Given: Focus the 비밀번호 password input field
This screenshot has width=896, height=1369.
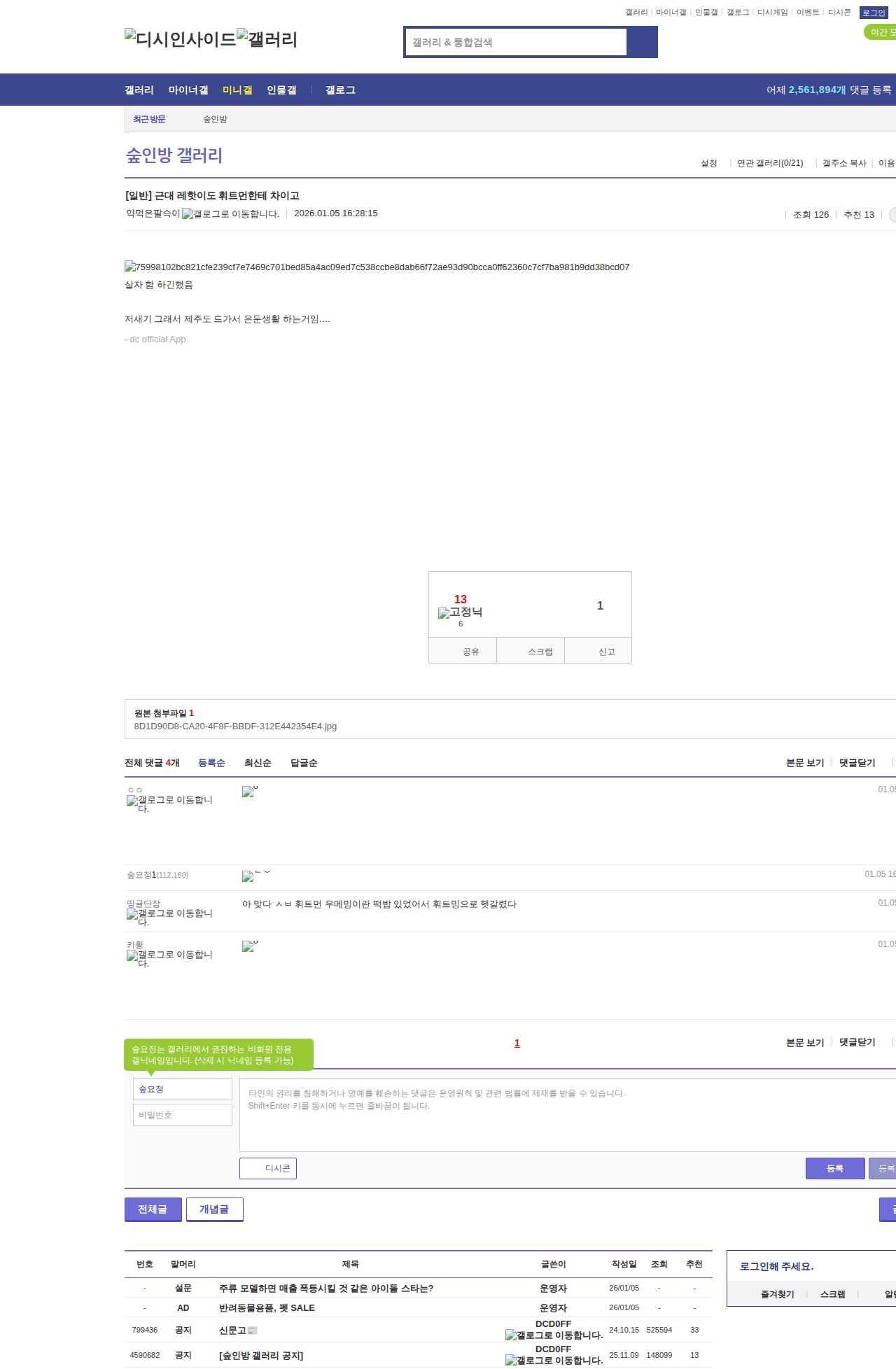Looking at the screenshot, I should point(182,1115).
